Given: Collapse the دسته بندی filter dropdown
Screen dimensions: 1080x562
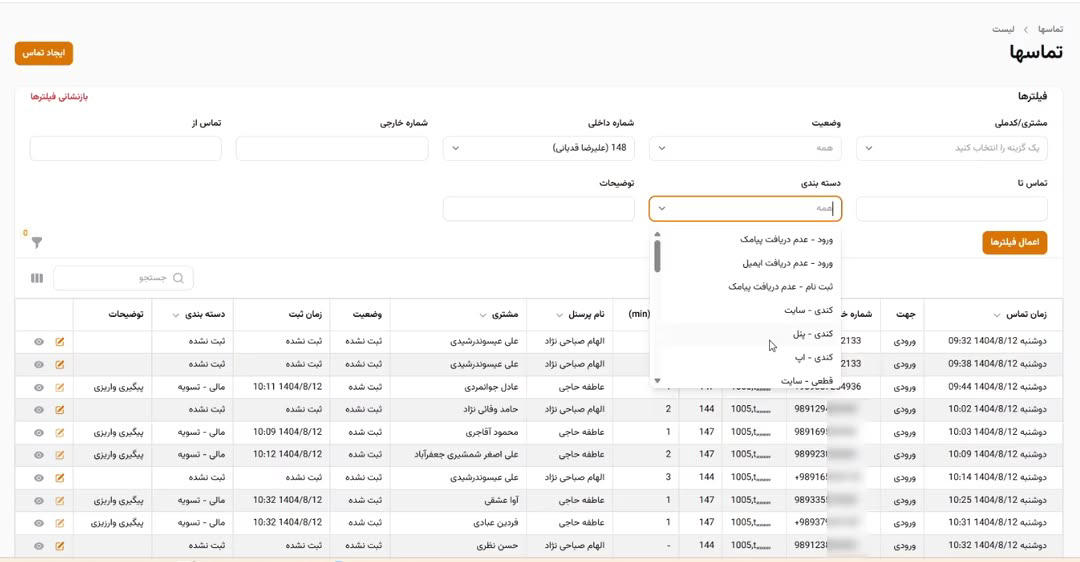Looking at the screenshot, I should [662, 208].
